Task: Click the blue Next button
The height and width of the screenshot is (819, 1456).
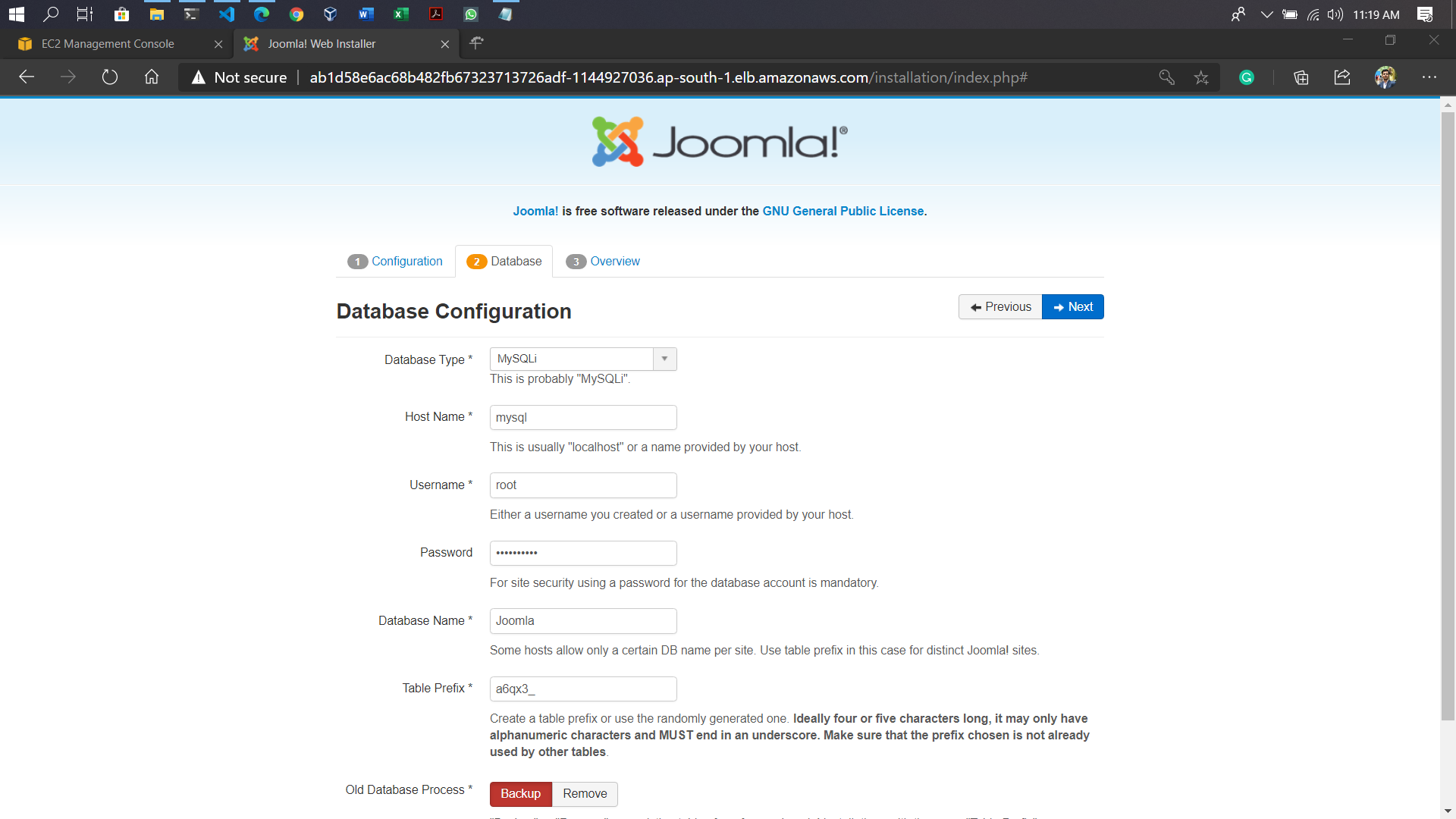Action: pos(1072,307)
